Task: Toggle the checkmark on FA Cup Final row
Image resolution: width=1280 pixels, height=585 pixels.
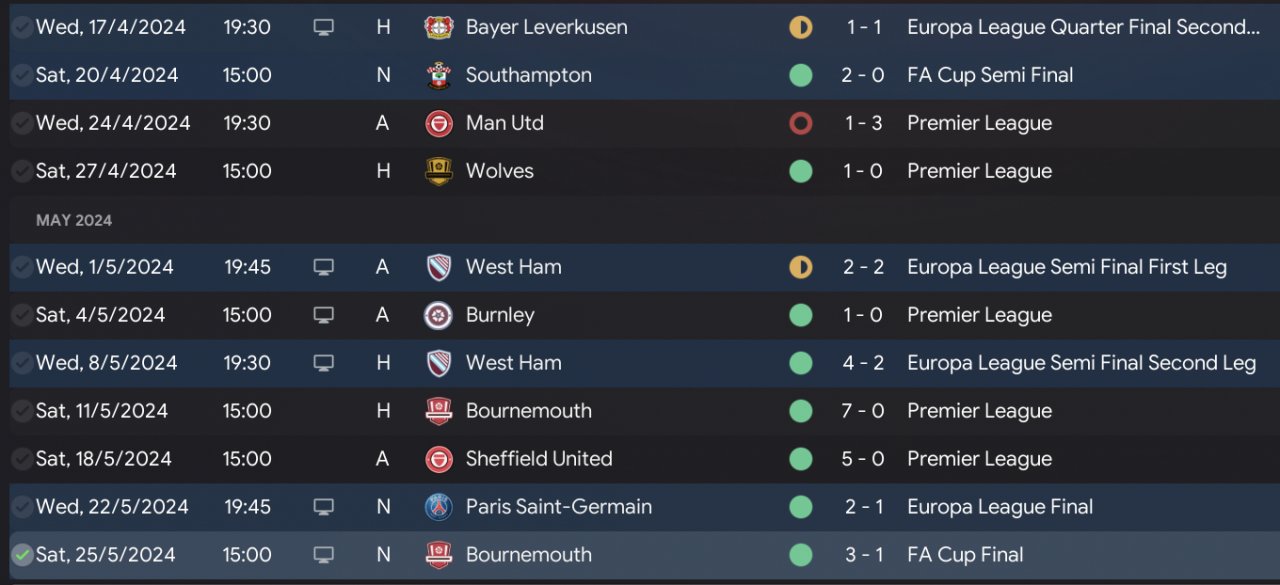Action: coord(21,555)
